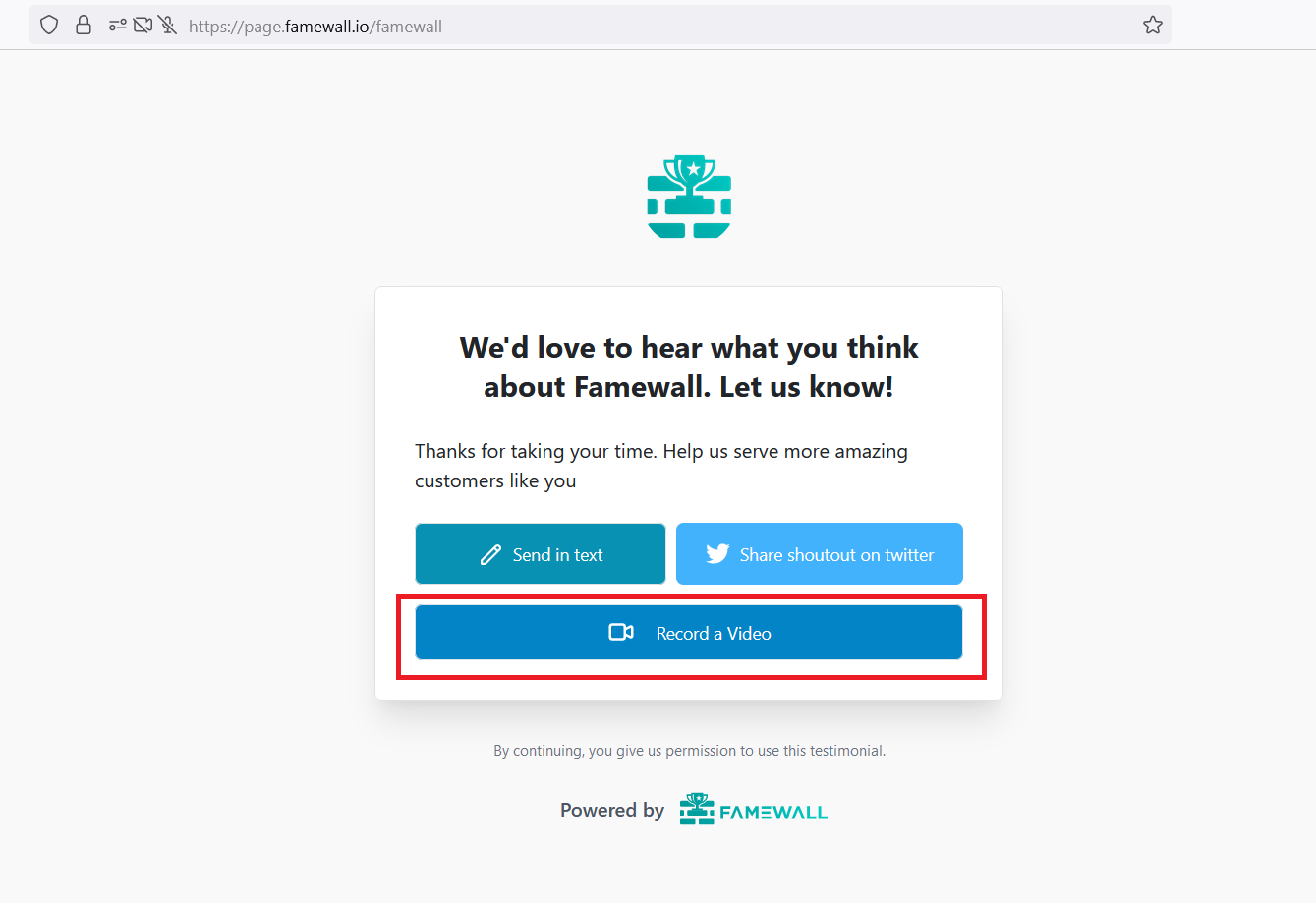Click Share shoutout on twitter button
The image size is (1316, 903).
[x=819, y=554]
